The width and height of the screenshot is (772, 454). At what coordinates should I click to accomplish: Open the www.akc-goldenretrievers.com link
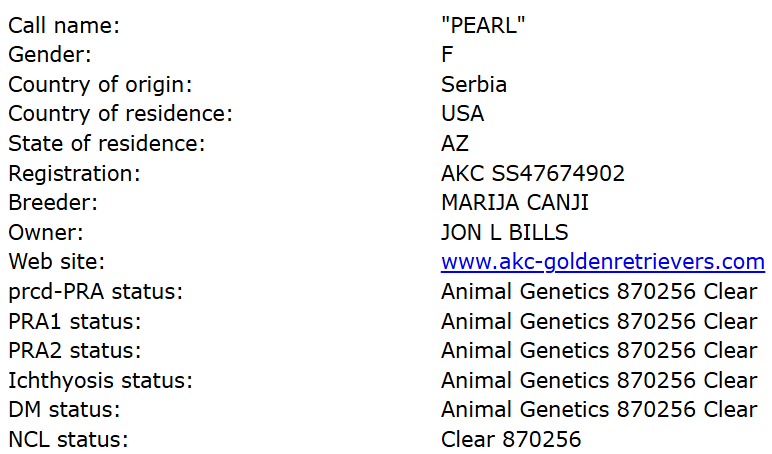click(602, 262)
